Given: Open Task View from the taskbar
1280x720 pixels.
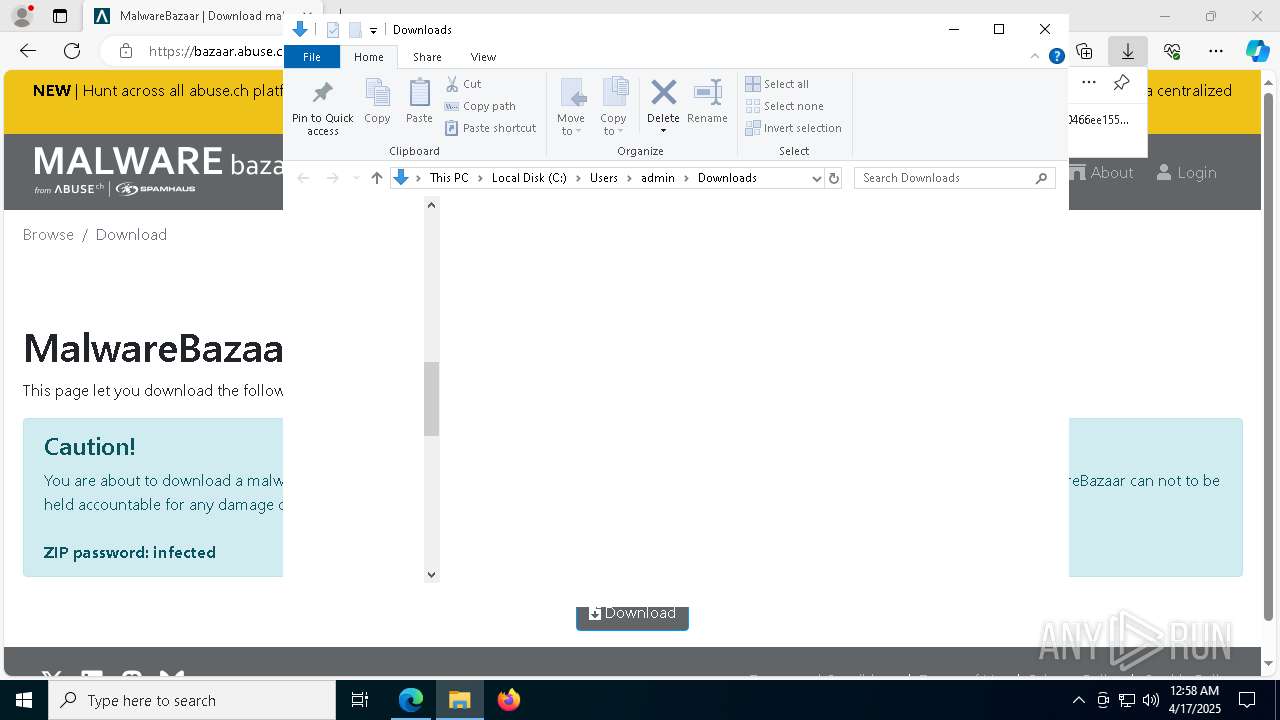Looking at the screenshot, I should pos(360,700).
